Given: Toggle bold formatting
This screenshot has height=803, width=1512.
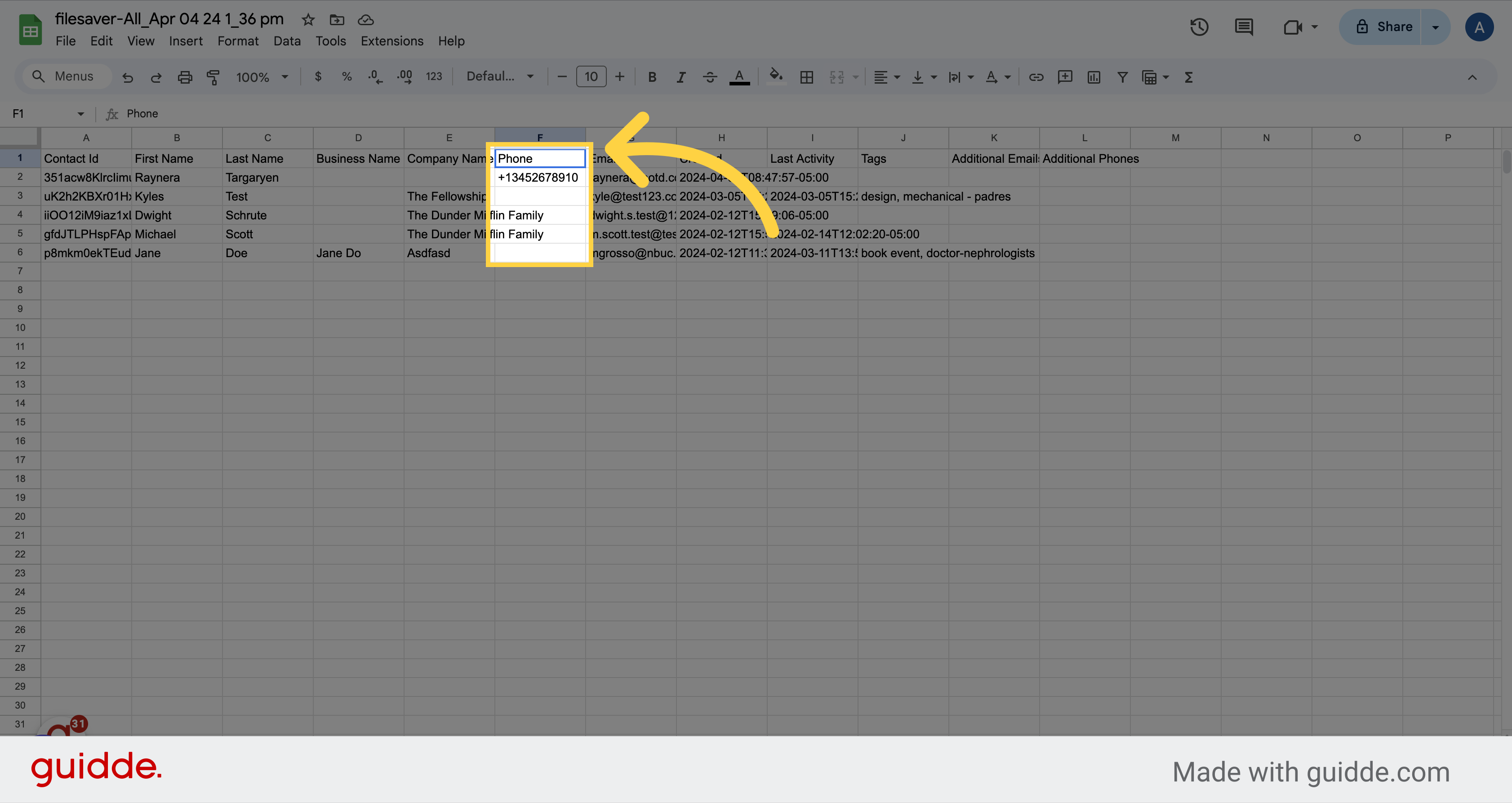Looking at the screenshot, I should click(x=652, y=77).
